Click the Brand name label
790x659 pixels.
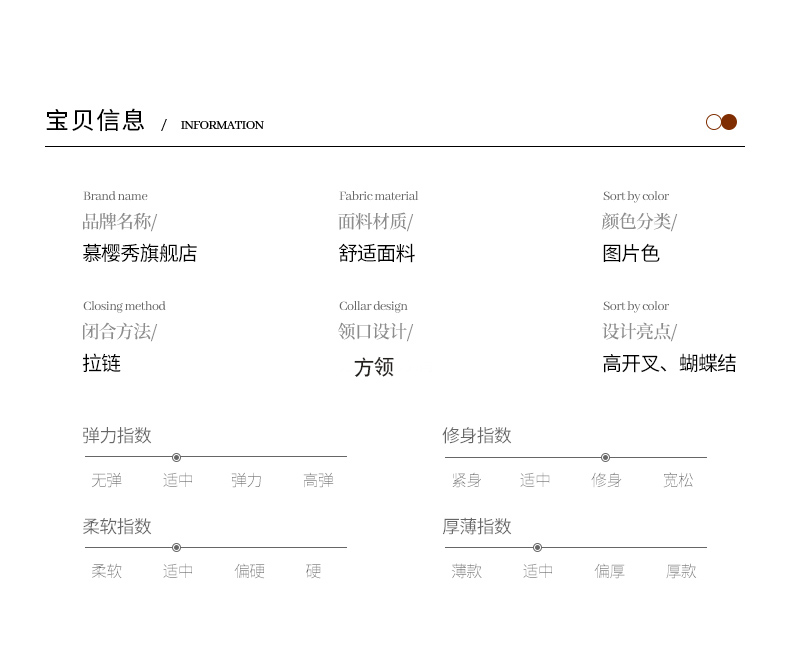[x=115, y=196]
